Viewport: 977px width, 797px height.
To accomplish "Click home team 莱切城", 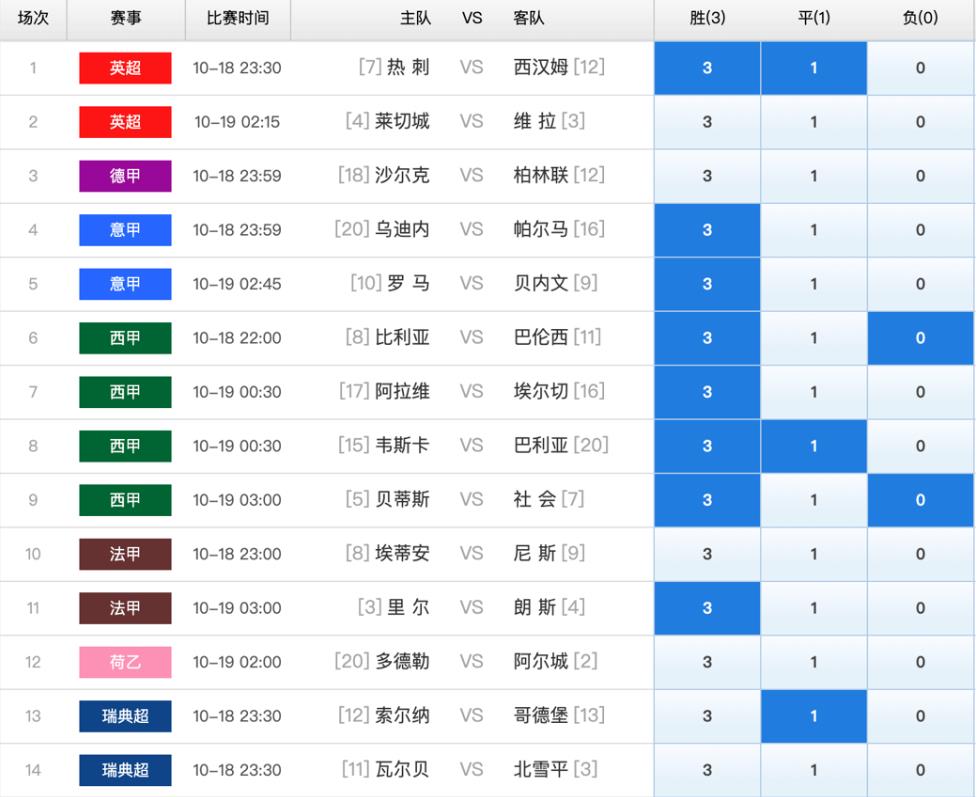I will pos(402,121).
